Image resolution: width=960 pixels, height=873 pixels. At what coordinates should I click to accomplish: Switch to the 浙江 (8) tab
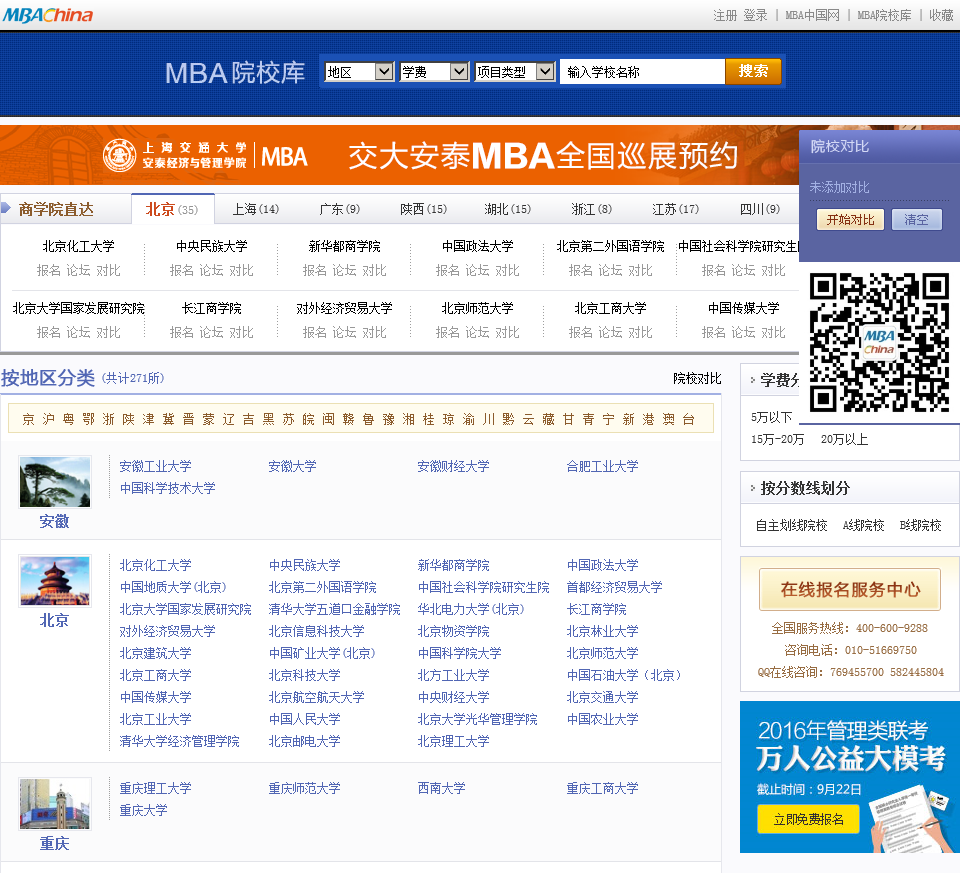591,209
